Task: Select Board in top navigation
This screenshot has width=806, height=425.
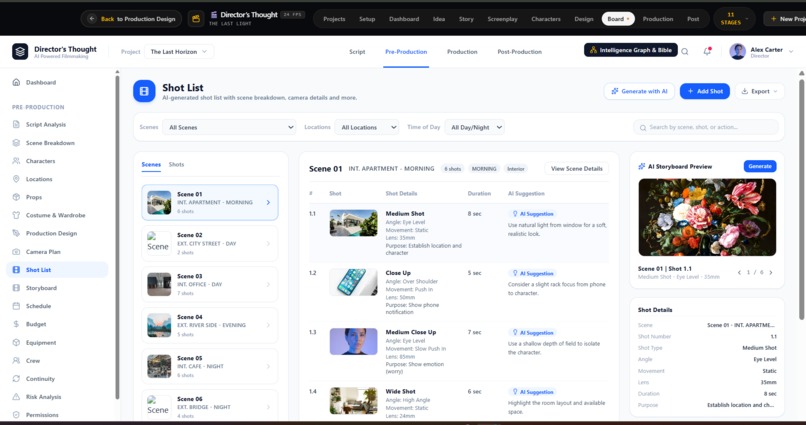Action: pos(618,19)
